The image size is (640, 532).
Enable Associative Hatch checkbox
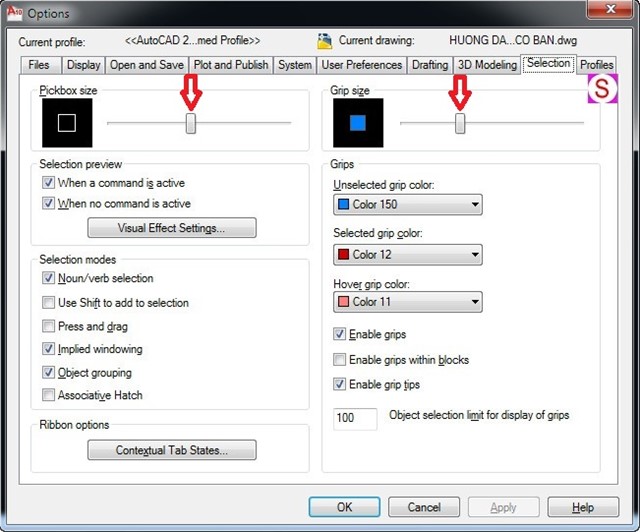point(48,394)
